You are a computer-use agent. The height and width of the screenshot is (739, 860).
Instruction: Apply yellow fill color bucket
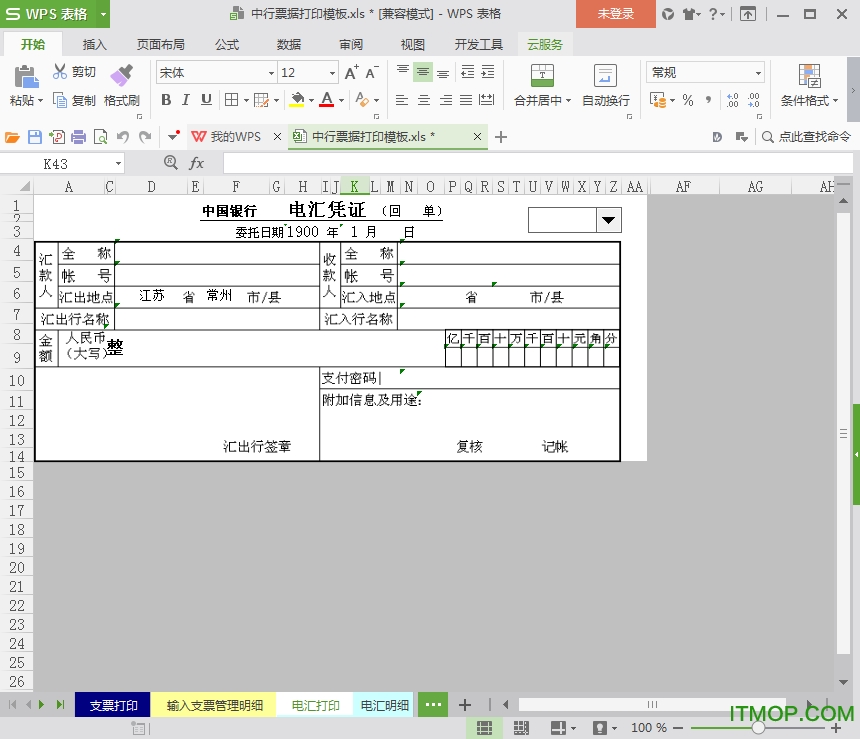pyautogui.click(x=297, y=100)
